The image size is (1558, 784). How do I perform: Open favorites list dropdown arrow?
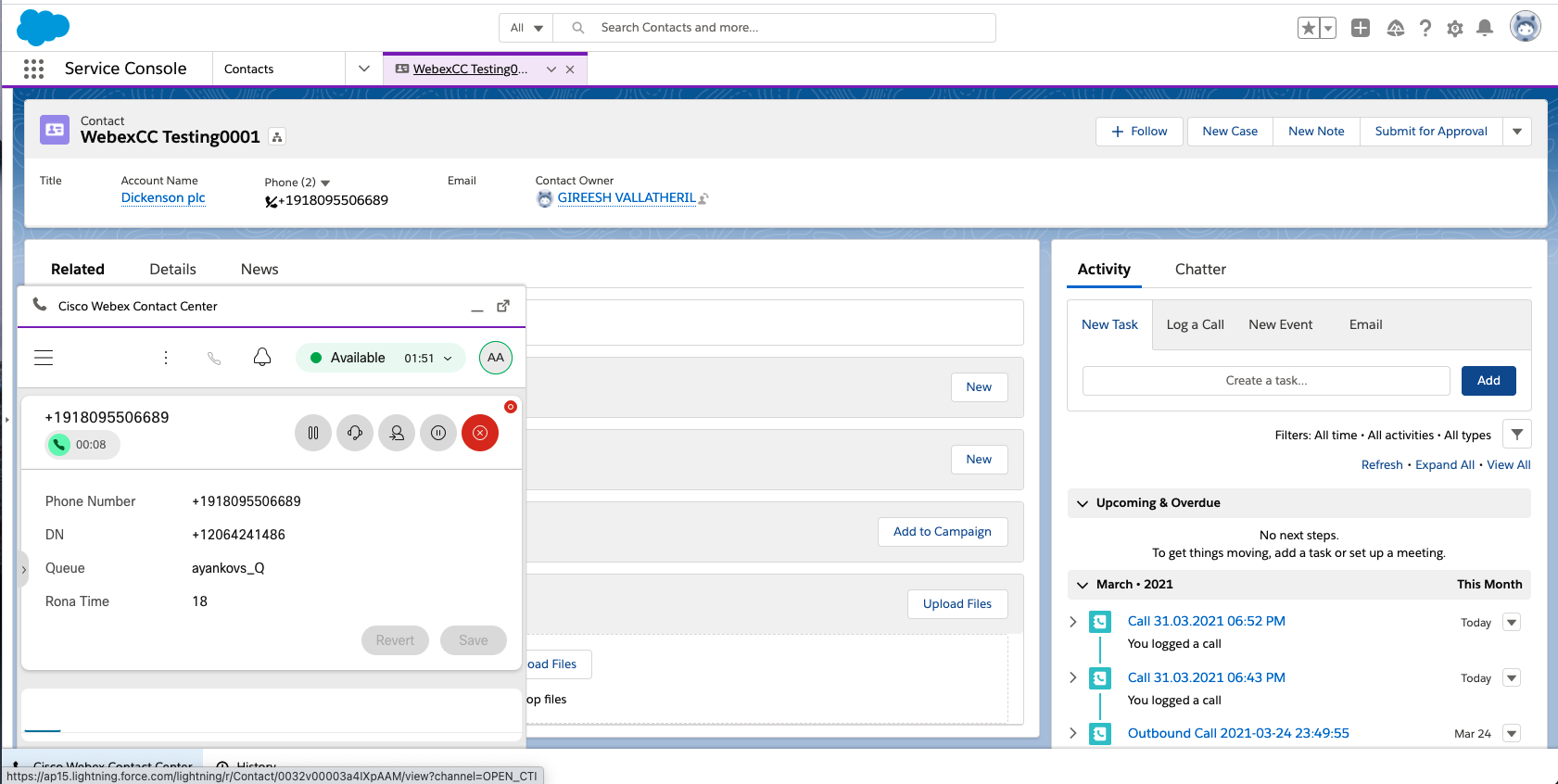(x=1328, y=28)
